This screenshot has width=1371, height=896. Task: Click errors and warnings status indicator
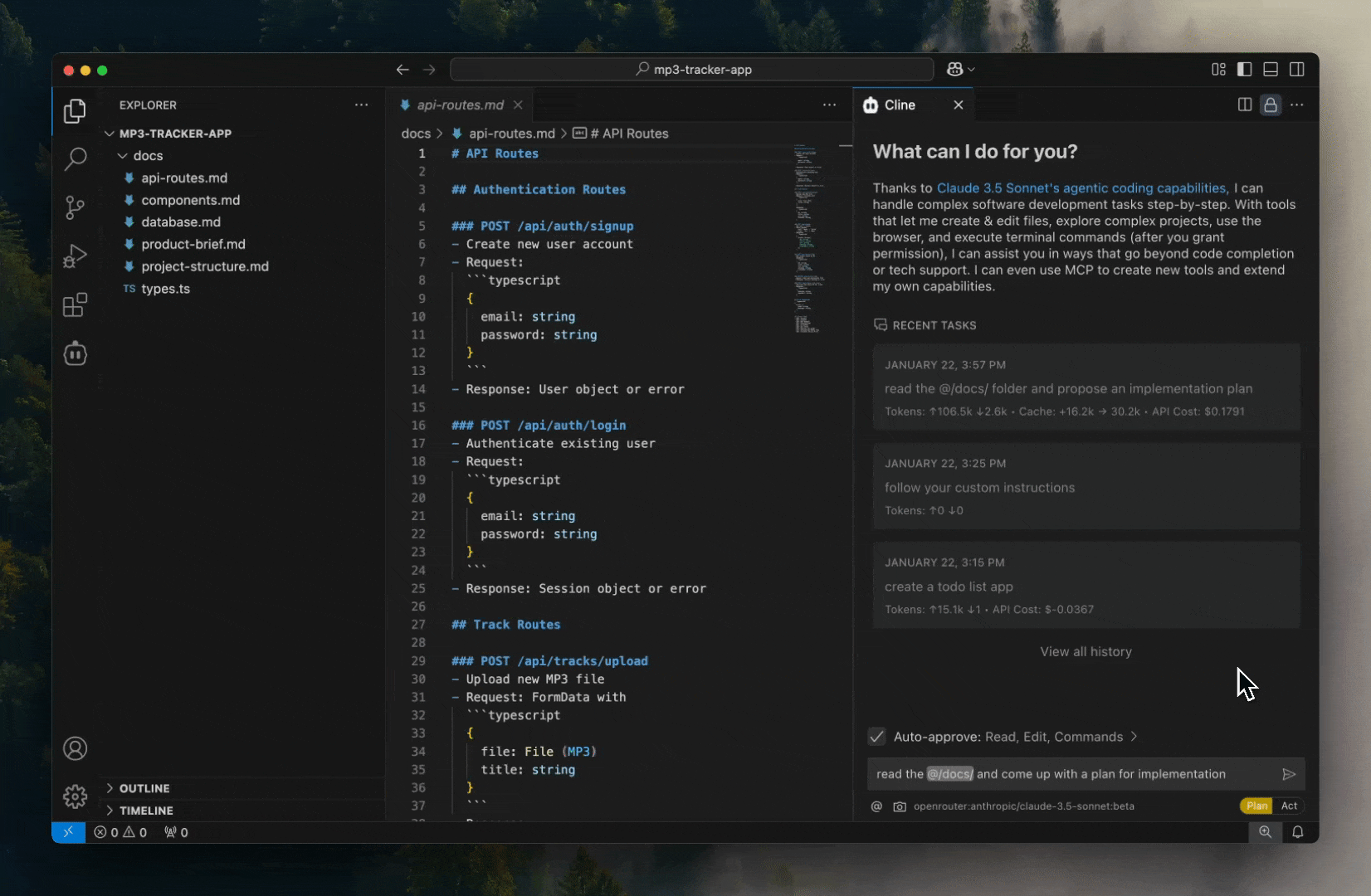[x=121, y=832]
